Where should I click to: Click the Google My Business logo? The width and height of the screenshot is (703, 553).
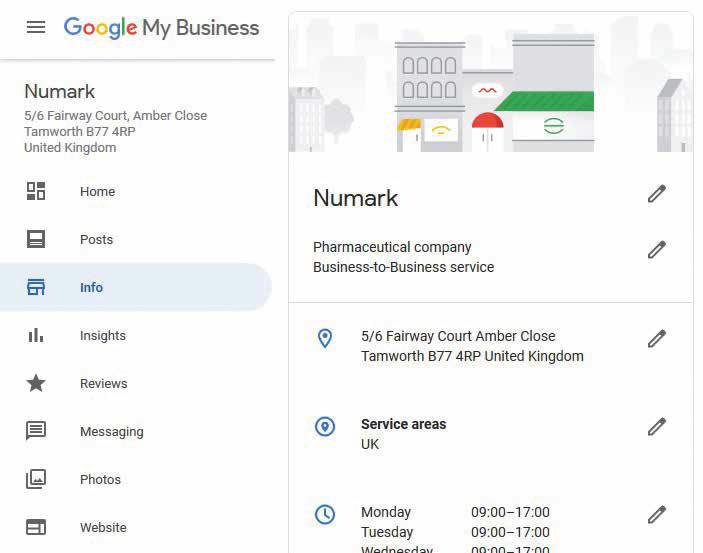[161, 28]
